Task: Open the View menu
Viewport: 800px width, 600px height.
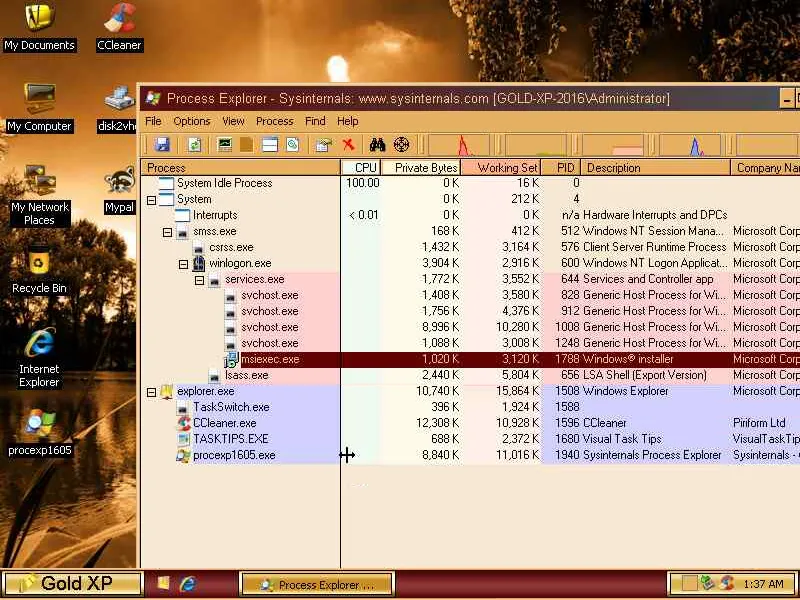Action: point(233,121)
